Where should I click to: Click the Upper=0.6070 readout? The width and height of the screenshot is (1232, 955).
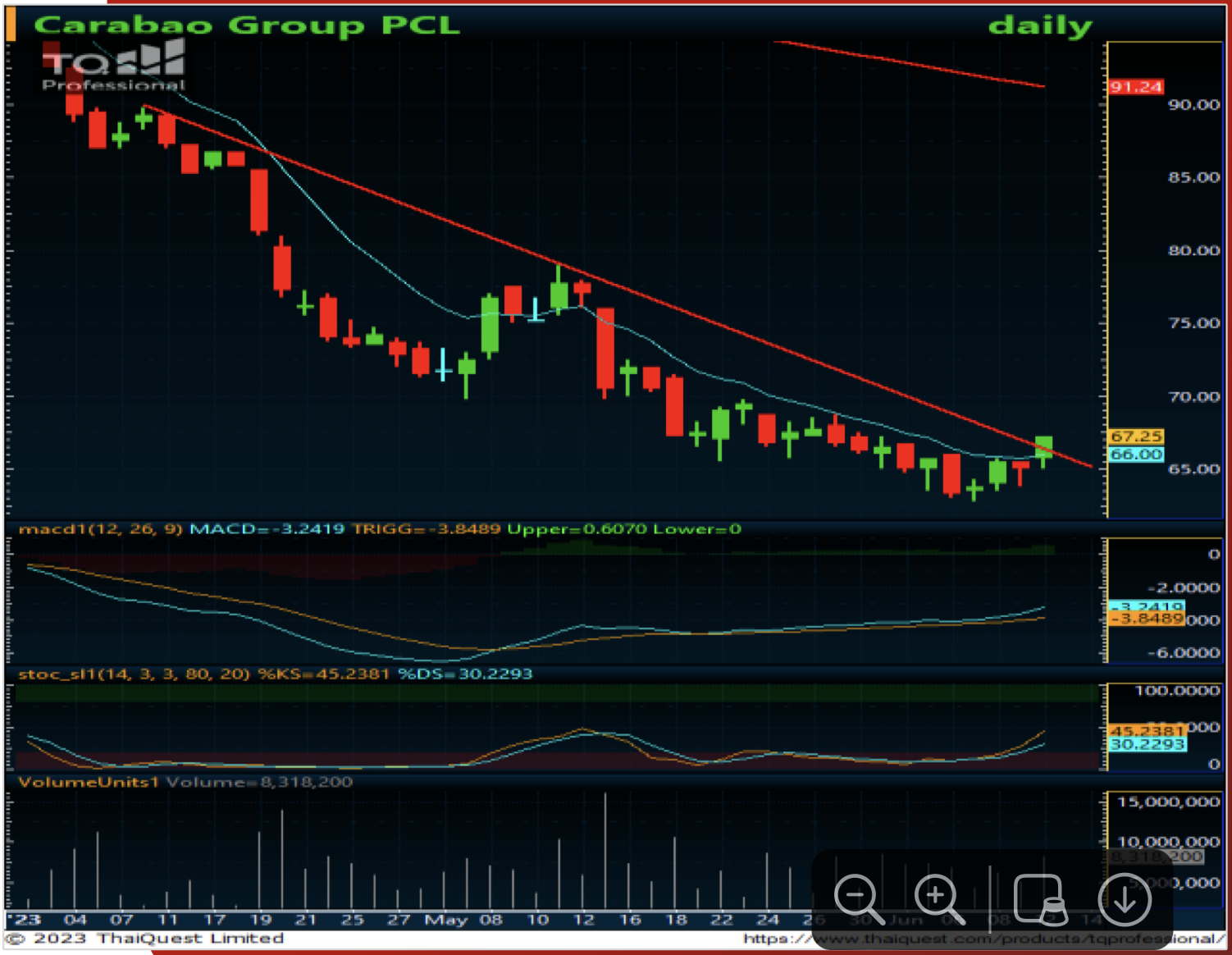point(577,529)
